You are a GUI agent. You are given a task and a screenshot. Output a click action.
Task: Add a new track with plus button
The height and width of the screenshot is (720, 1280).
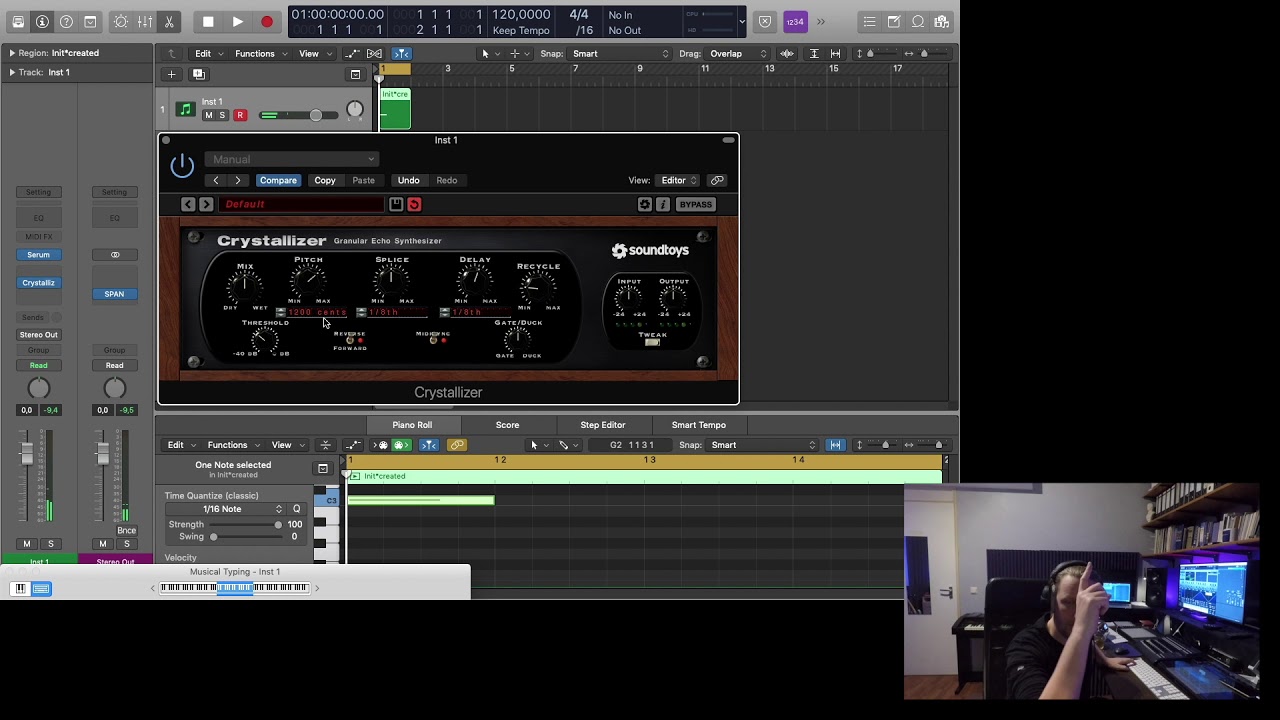click(171, 74)
